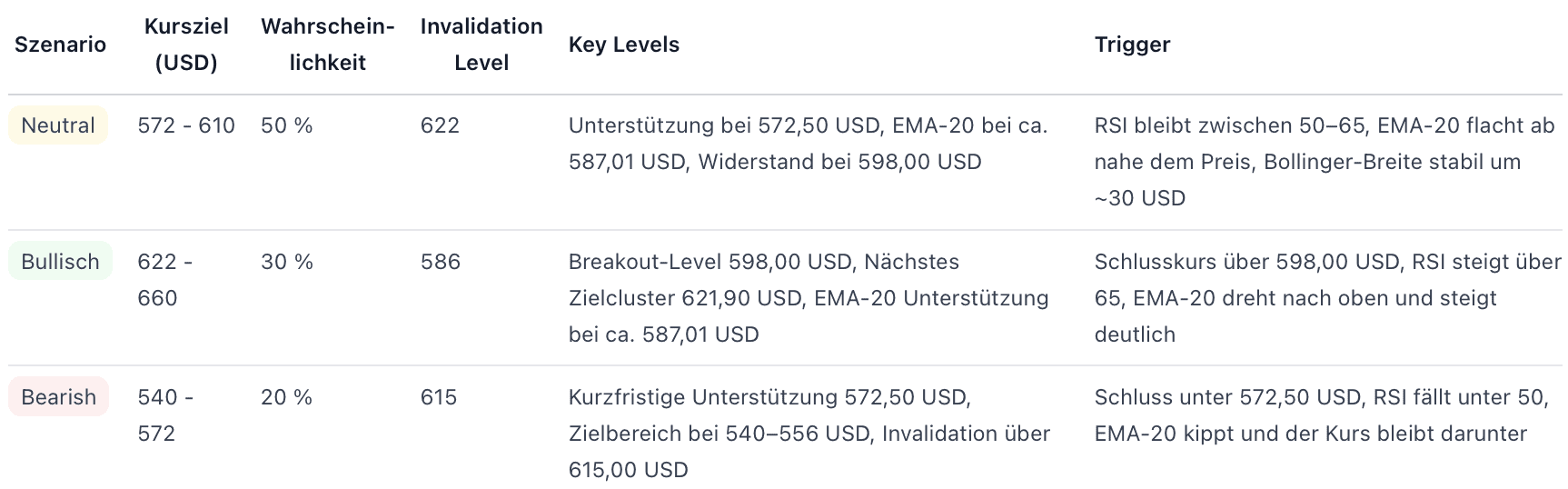This screenshot has height=489, width=1568.
Task: Click the Szenario column header
Action: coord(60,45)
